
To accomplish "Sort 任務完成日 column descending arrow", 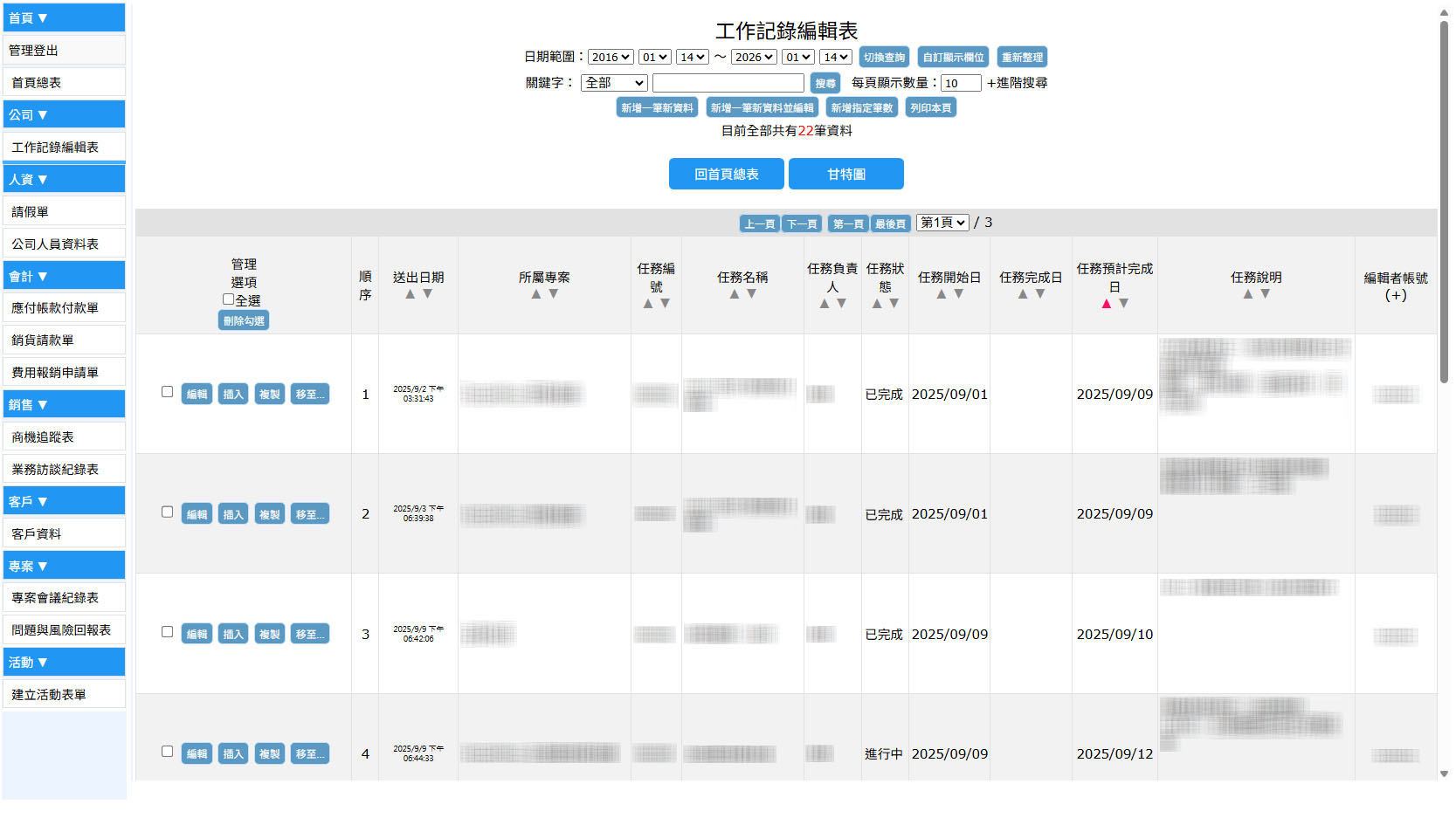I will tap(1039, 294).
